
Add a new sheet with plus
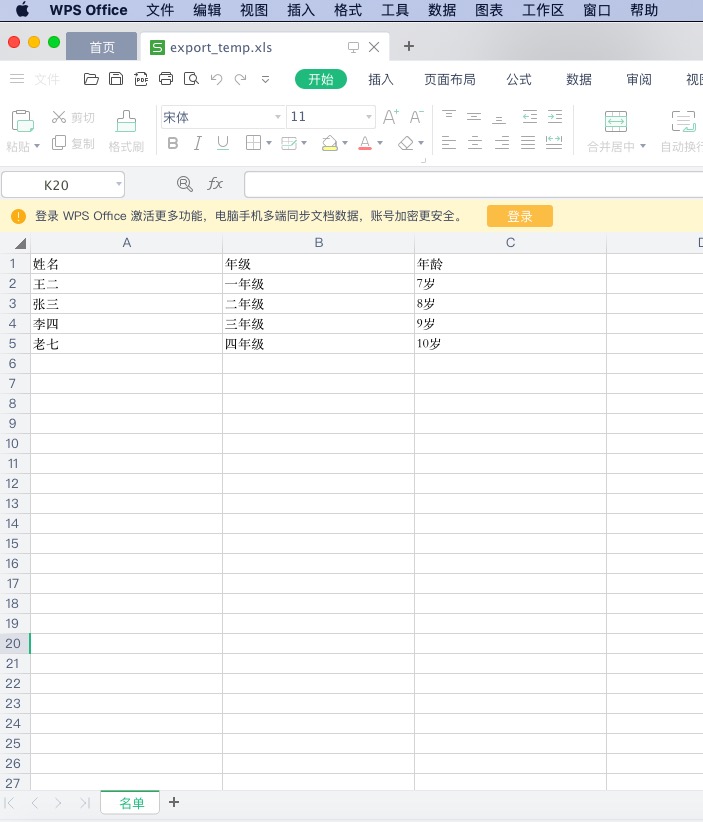(174, 802)
